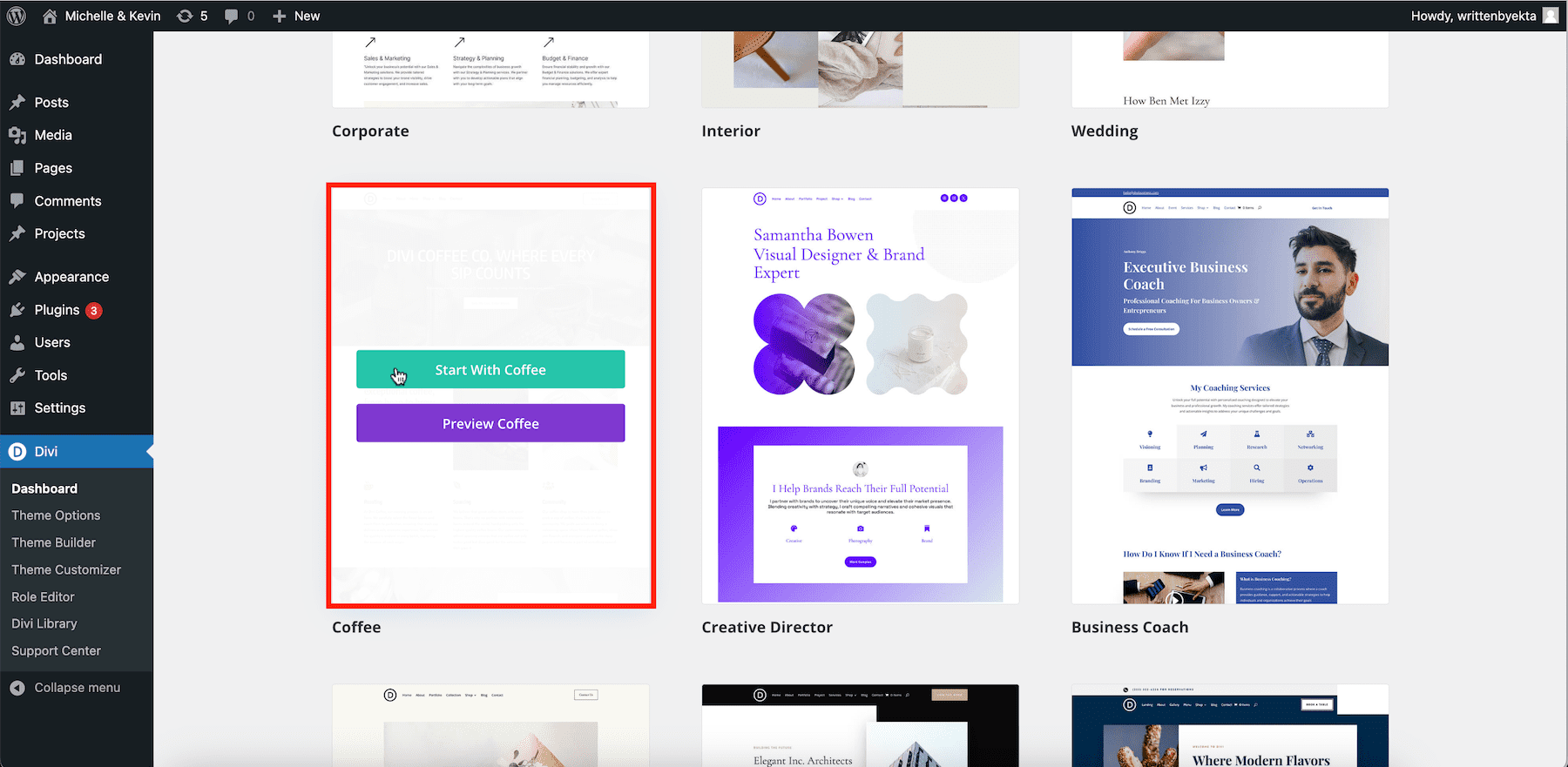Click the updates icon showing 5

click(x=185, y=16)
